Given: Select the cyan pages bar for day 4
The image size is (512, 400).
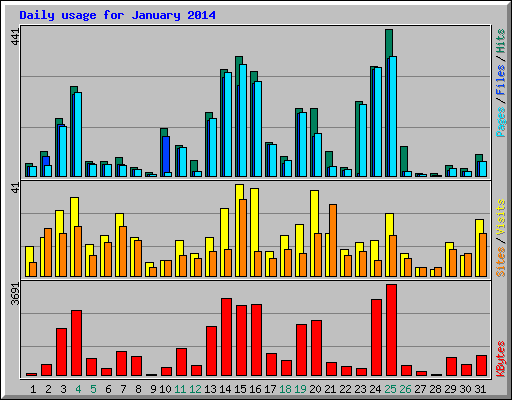Looking at the screenshot, I should tap(78, 134).
